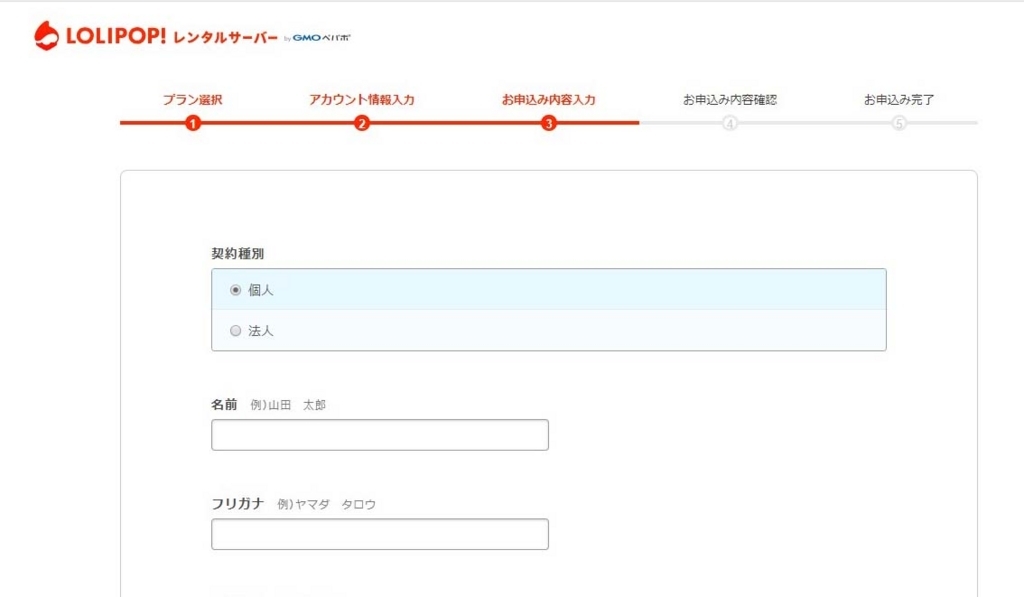Click the フリガナ field label

click(238, 504)
